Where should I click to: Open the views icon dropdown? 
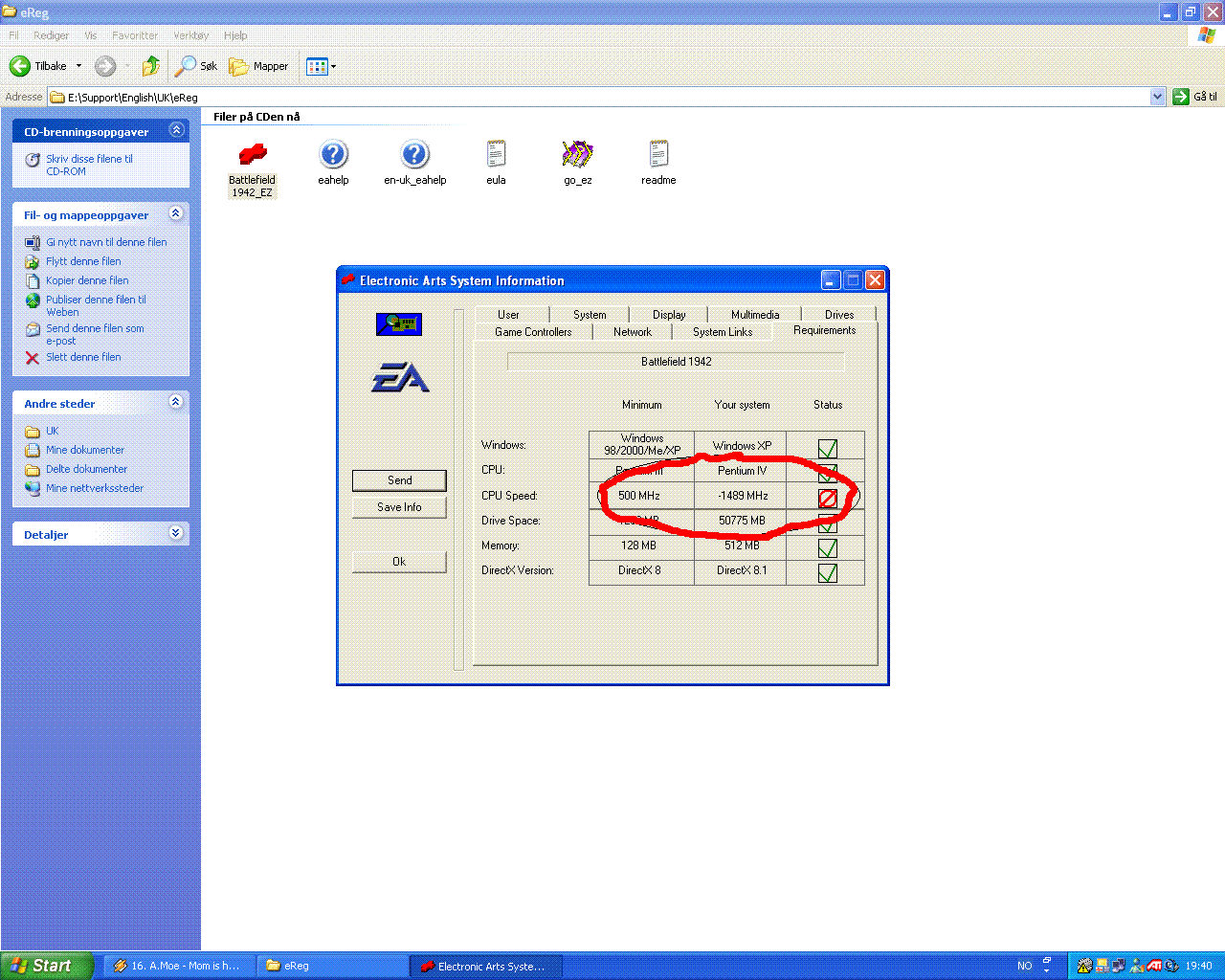coord(321,66)
